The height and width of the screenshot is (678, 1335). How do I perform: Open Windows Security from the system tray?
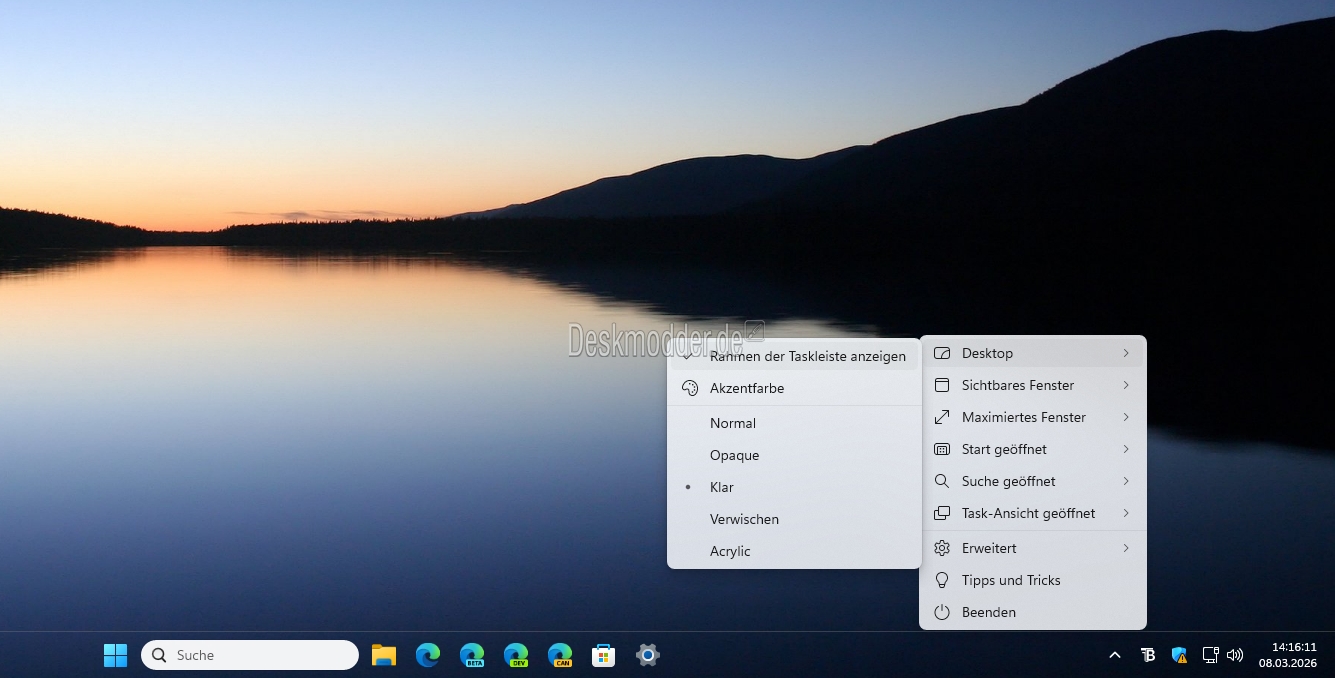coord(1179,655)
